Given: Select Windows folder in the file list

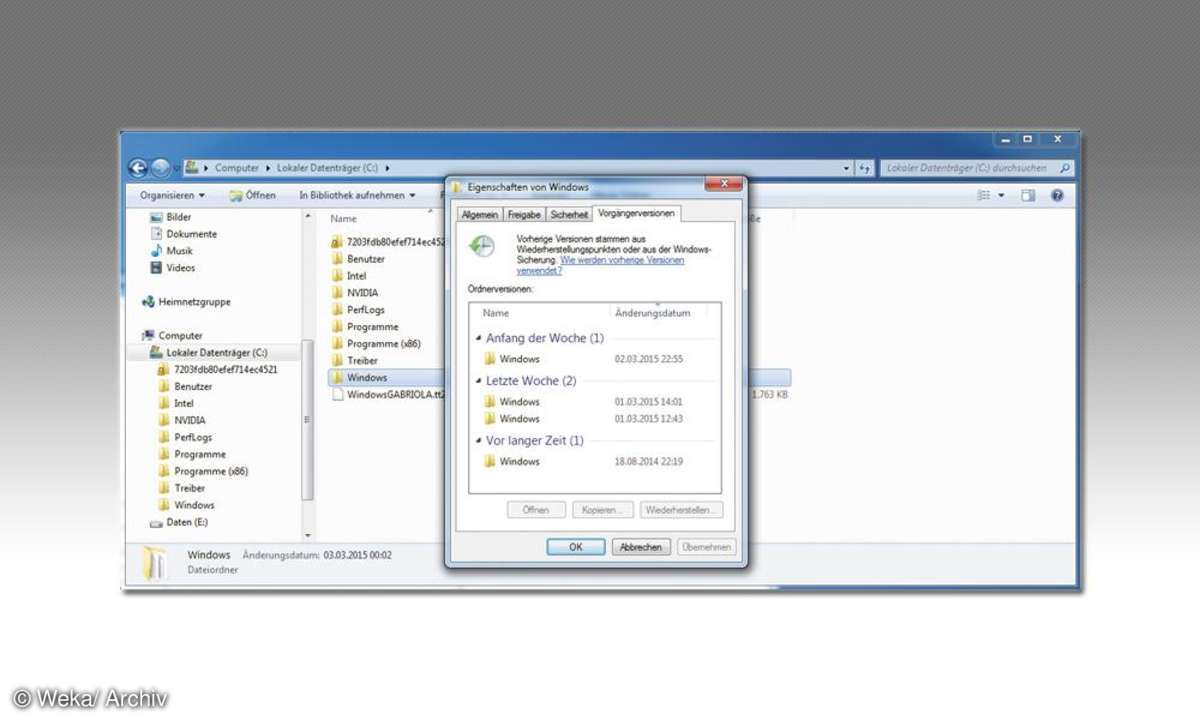Looking at the screenshot, I should coord(559,378).
